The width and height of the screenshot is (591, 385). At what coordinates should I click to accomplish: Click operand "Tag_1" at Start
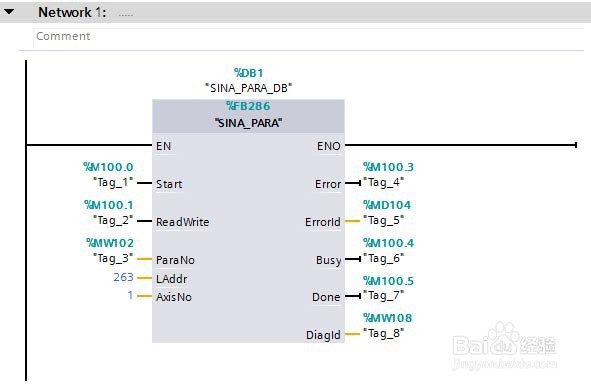113,183
